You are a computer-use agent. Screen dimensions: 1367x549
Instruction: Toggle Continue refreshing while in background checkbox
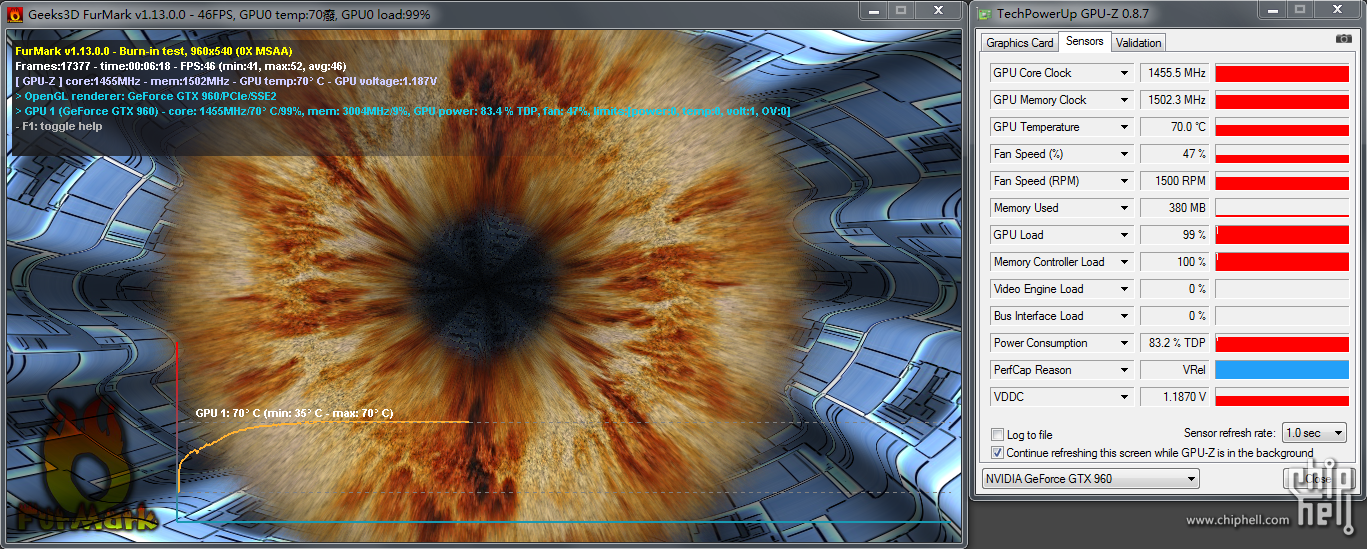(997, 453)
